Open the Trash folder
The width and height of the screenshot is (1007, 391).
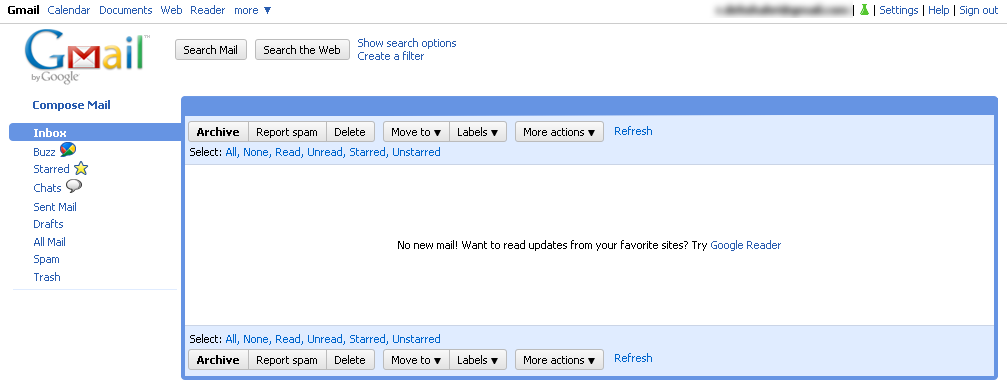coord(47,277)
